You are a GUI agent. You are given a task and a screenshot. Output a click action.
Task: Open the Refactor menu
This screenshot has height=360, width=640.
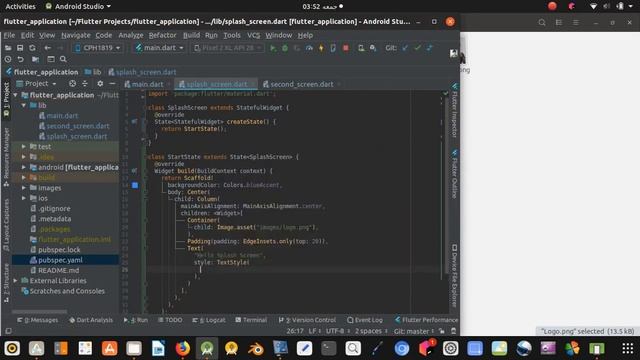(x=162, y=35)
